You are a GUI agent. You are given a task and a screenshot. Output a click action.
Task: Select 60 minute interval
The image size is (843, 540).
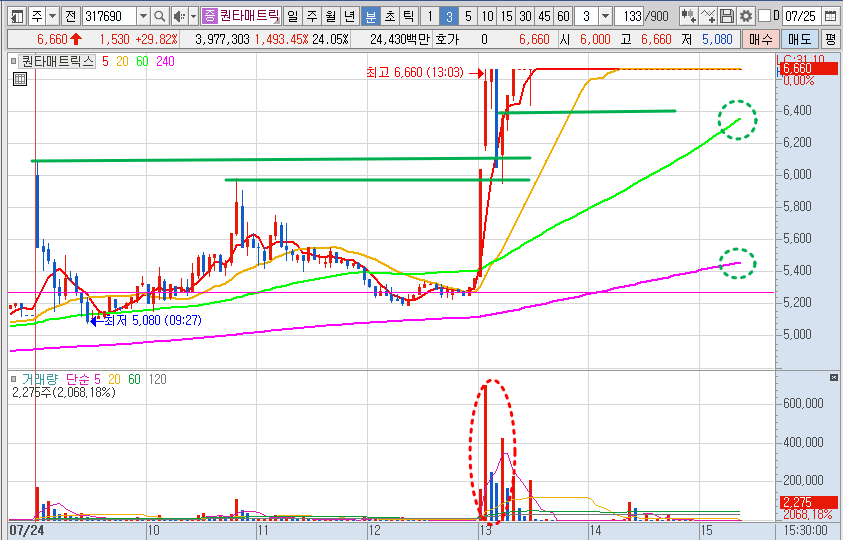563,17
